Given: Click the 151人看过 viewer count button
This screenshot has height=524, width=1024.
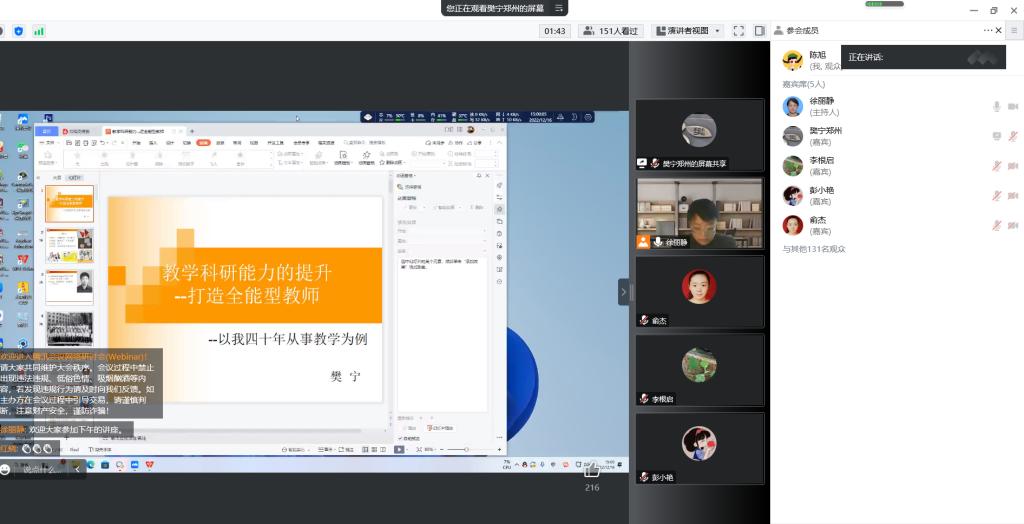Looking at the screenshot, I should click(x=611, y=31).
